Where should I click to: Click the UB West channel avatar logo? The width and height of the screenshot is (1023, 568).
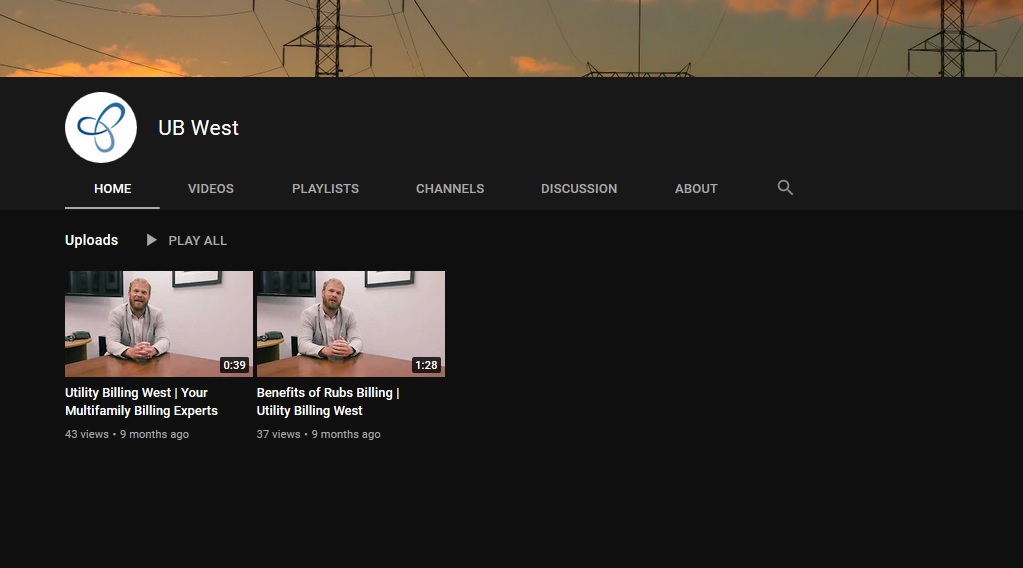point(100,127)
